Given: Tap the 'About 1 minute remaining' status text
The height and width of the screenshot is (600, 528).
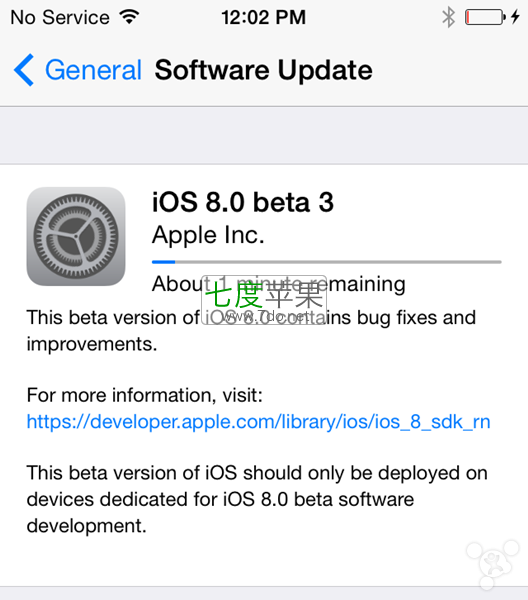Looking at the screenshot, I should [x=279, y=284].
